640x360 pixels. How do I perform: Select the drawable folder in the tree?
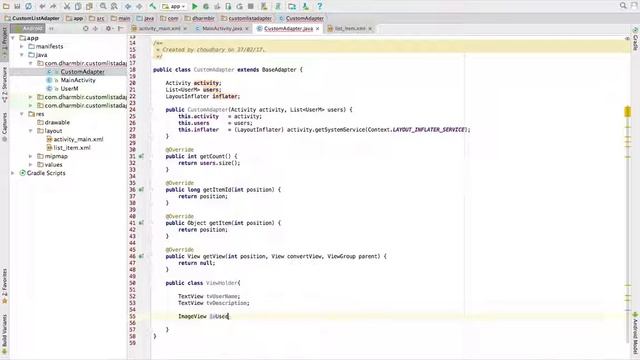point(57,122)
